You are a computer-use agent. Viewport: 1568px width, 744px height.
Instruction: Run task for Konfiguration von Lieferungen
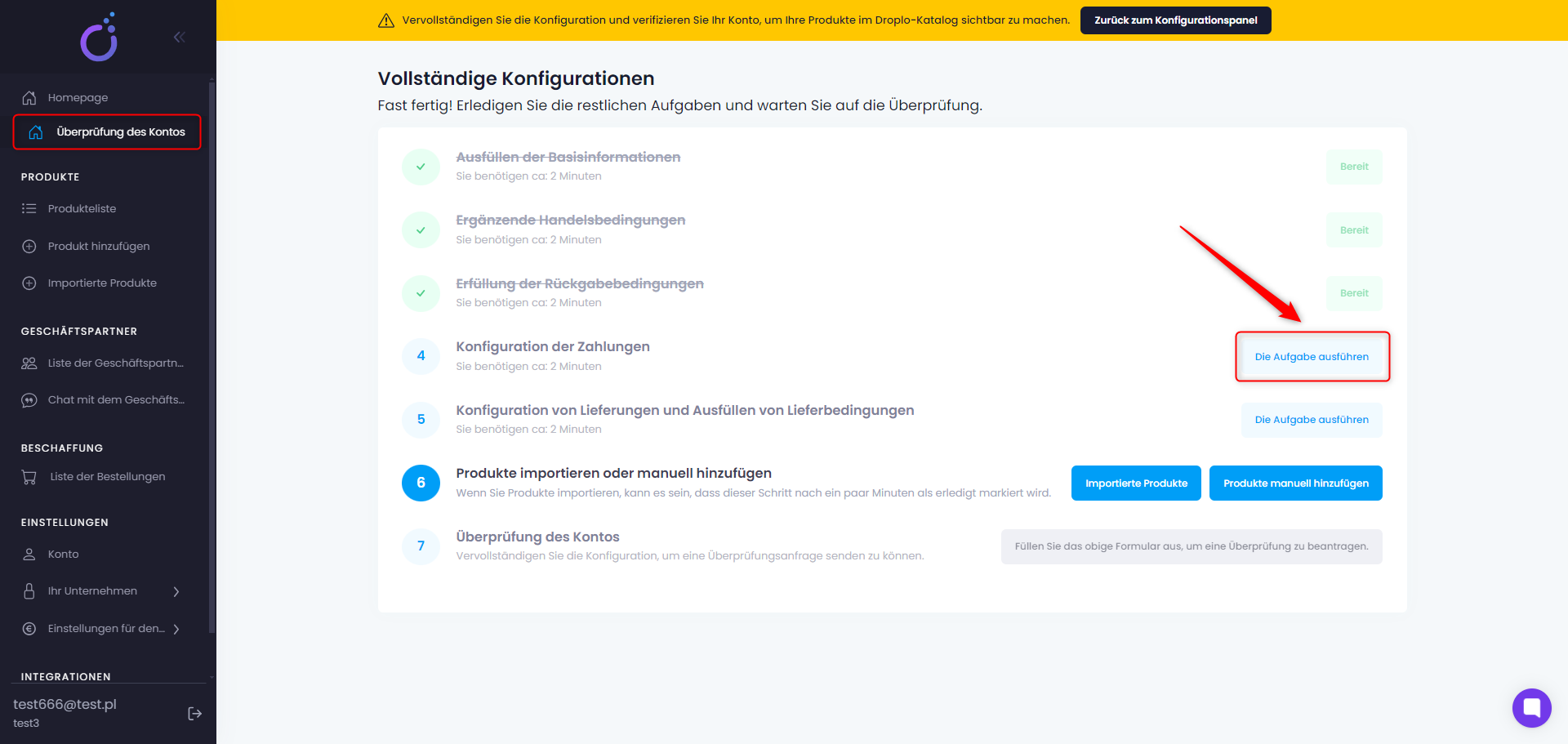click(x=1312, y=420)
